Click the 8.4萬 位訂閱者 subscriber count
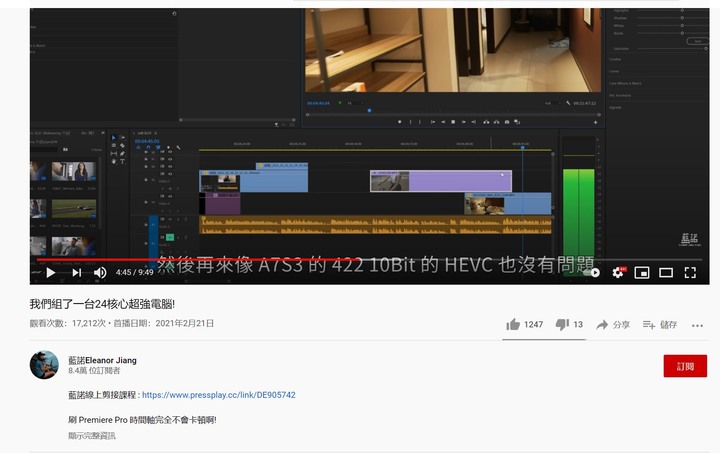 pos(94,370)
